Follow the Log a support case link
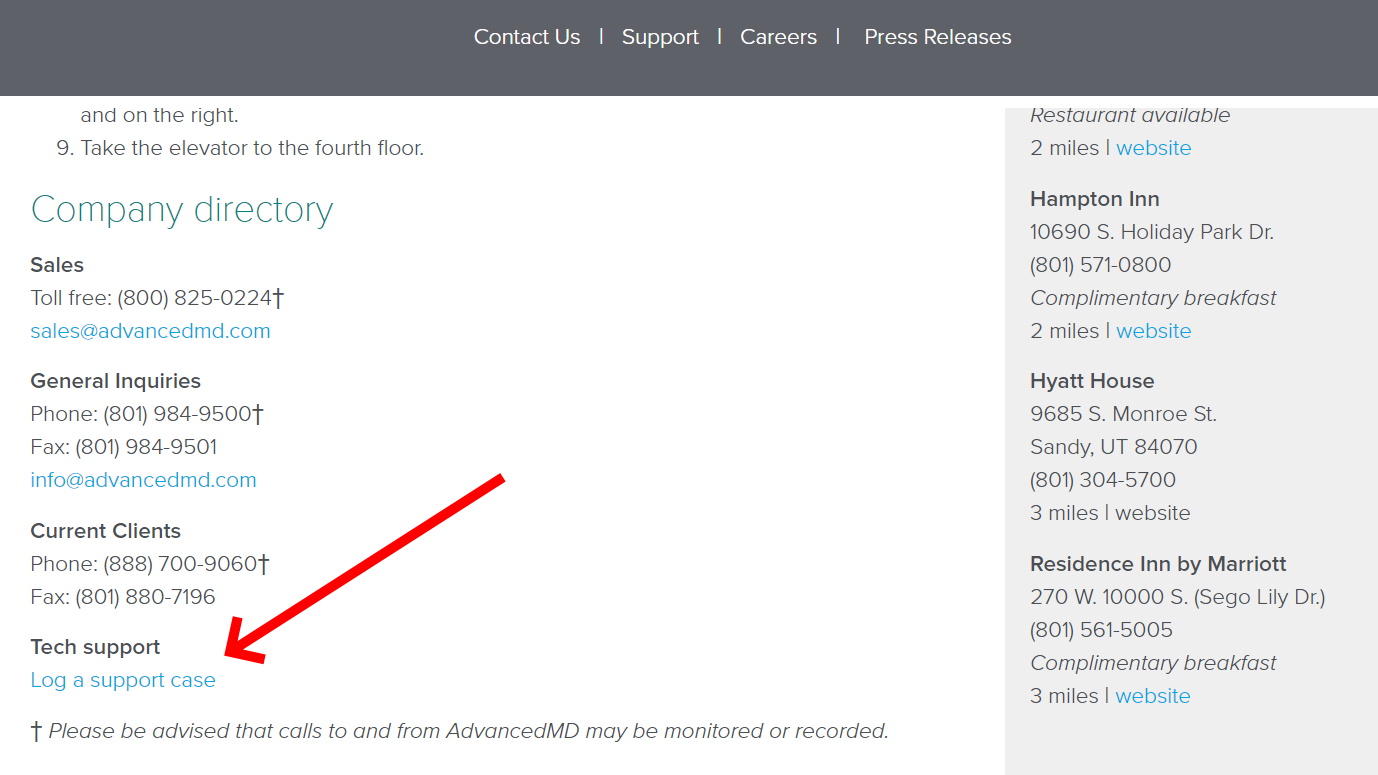1378x775 pixels. 123,680
